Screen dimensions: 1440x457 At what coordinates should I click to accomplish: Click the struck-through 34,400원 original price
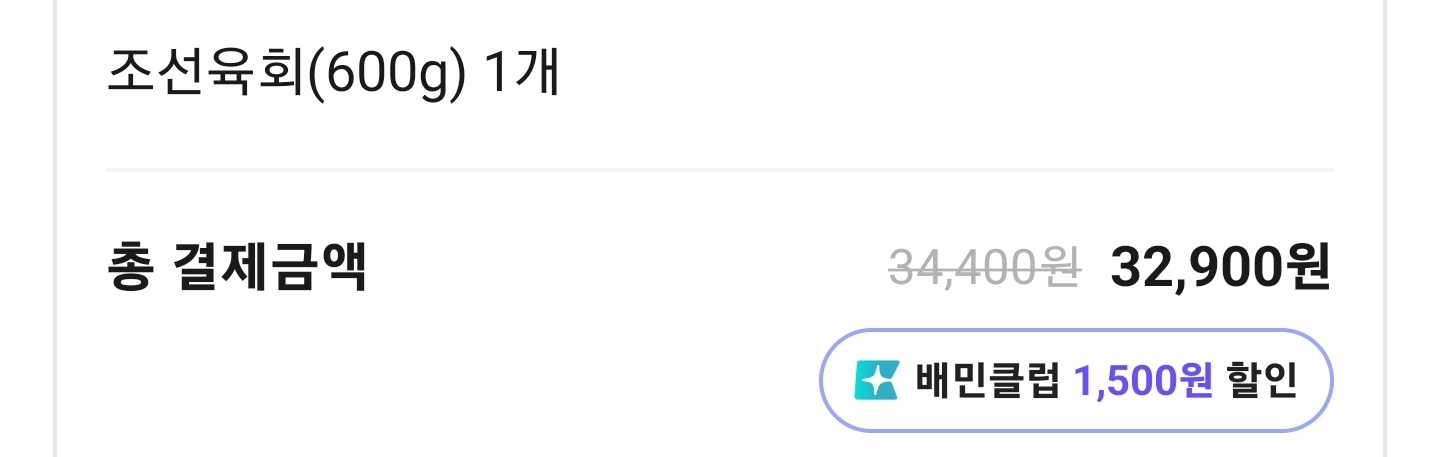pyautogui.click(x=984, y=267)
